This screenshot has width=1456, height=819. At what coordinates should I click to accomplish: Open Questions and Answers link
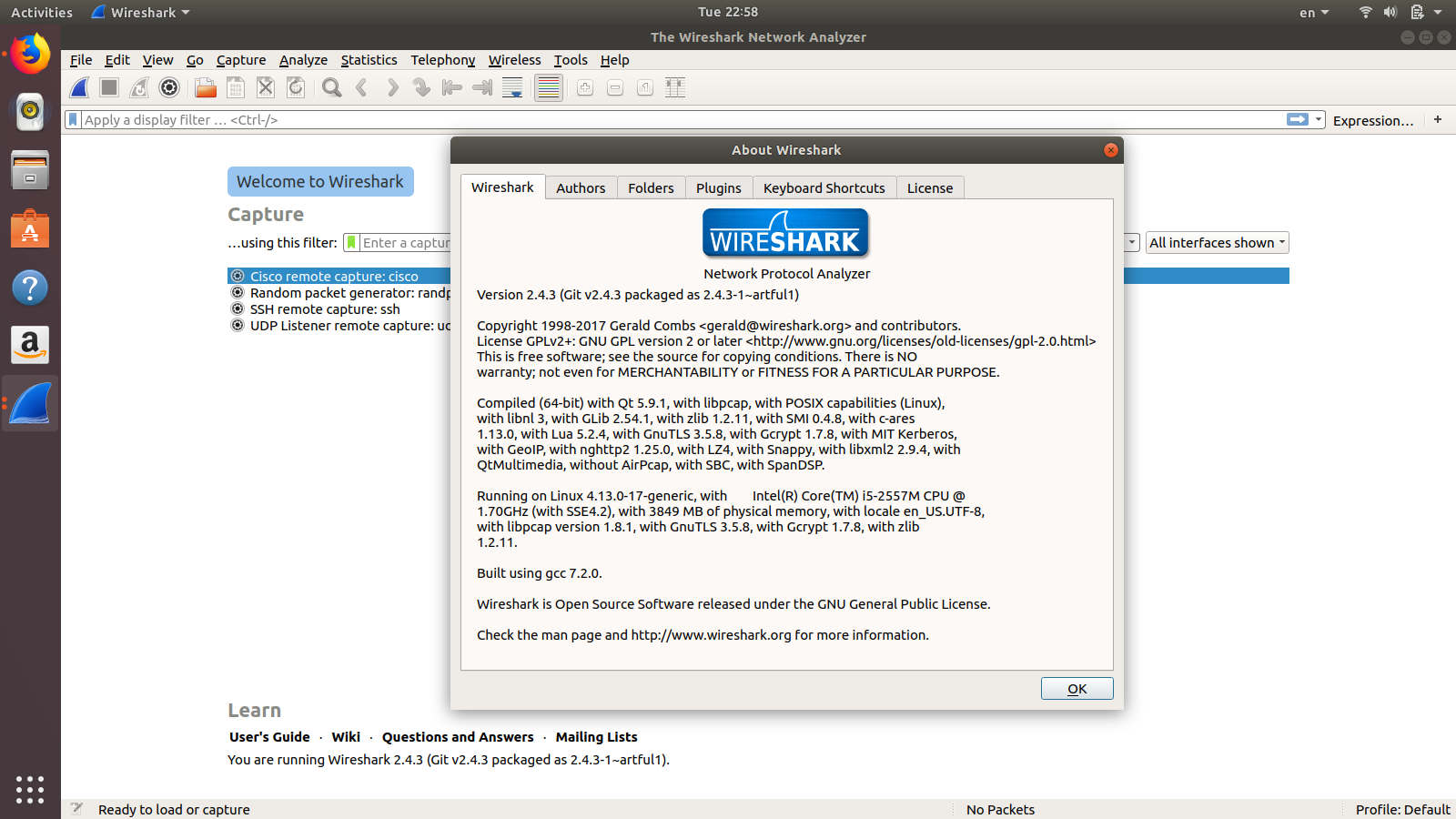[458, 737]
